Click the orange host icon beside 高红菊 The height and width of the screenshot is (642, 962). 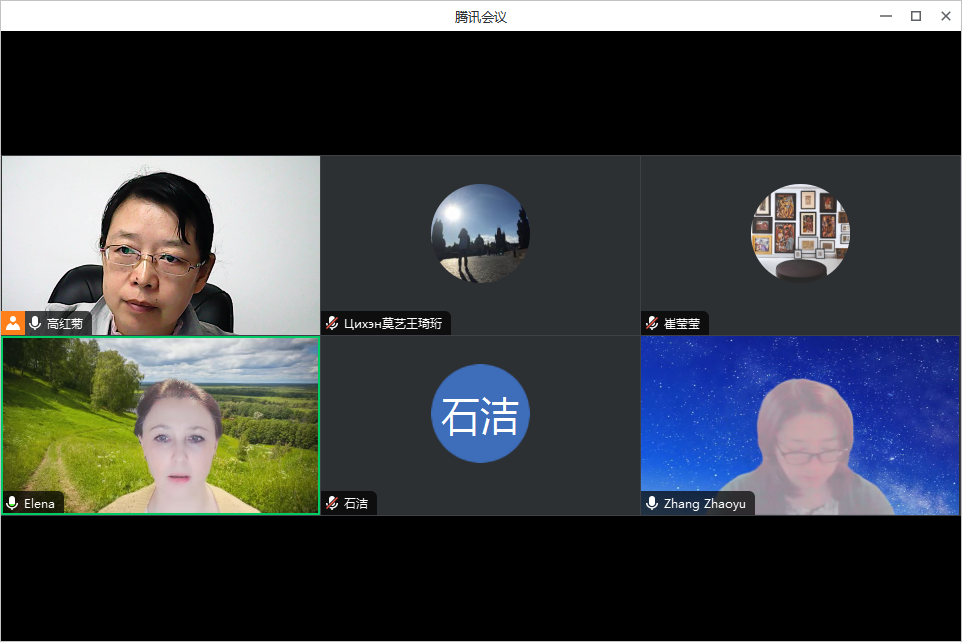pos(13,323)
